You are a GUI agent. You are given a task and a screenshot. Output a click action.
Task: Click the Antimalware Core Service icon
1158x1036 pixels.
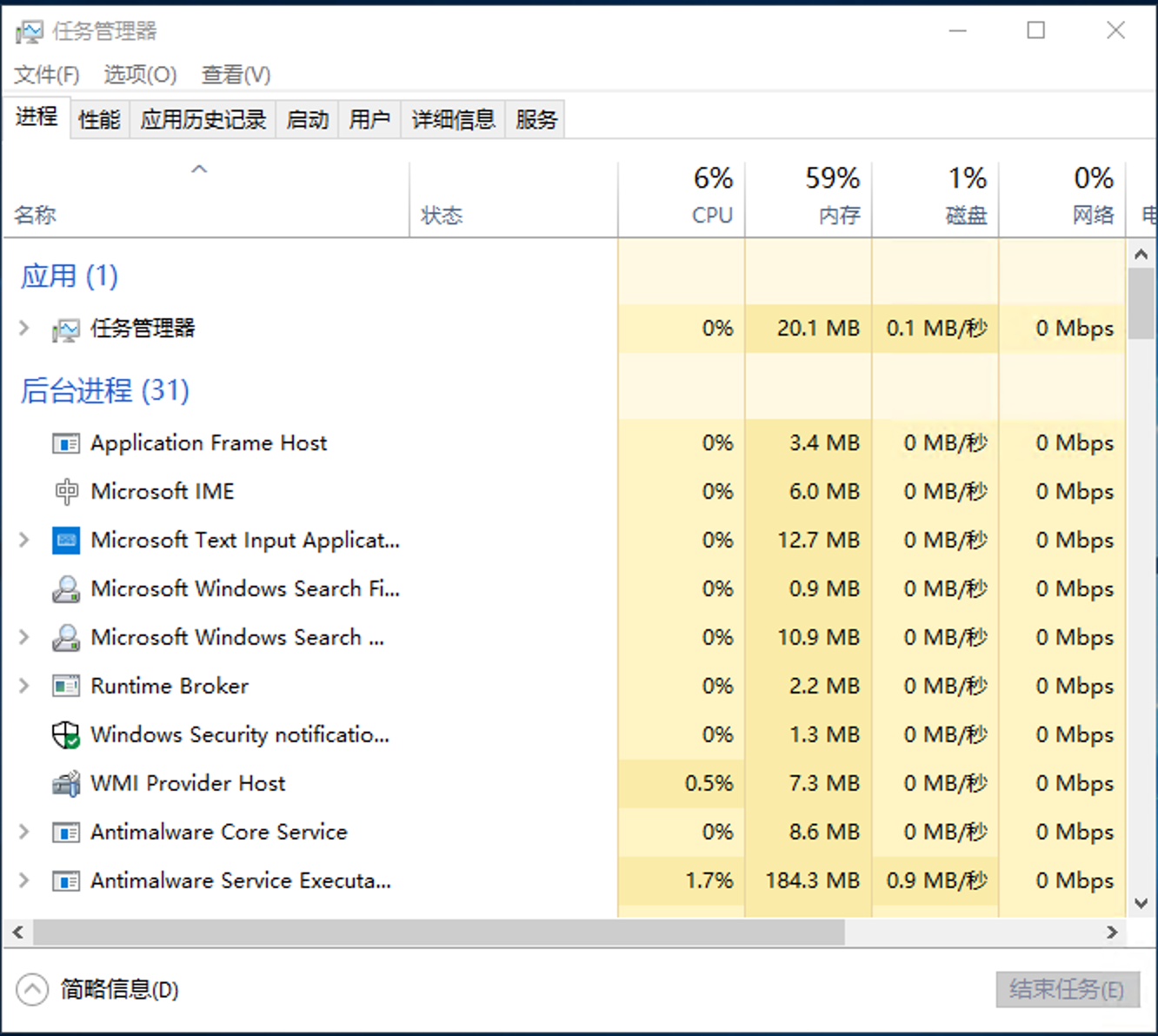coord(66,833)
